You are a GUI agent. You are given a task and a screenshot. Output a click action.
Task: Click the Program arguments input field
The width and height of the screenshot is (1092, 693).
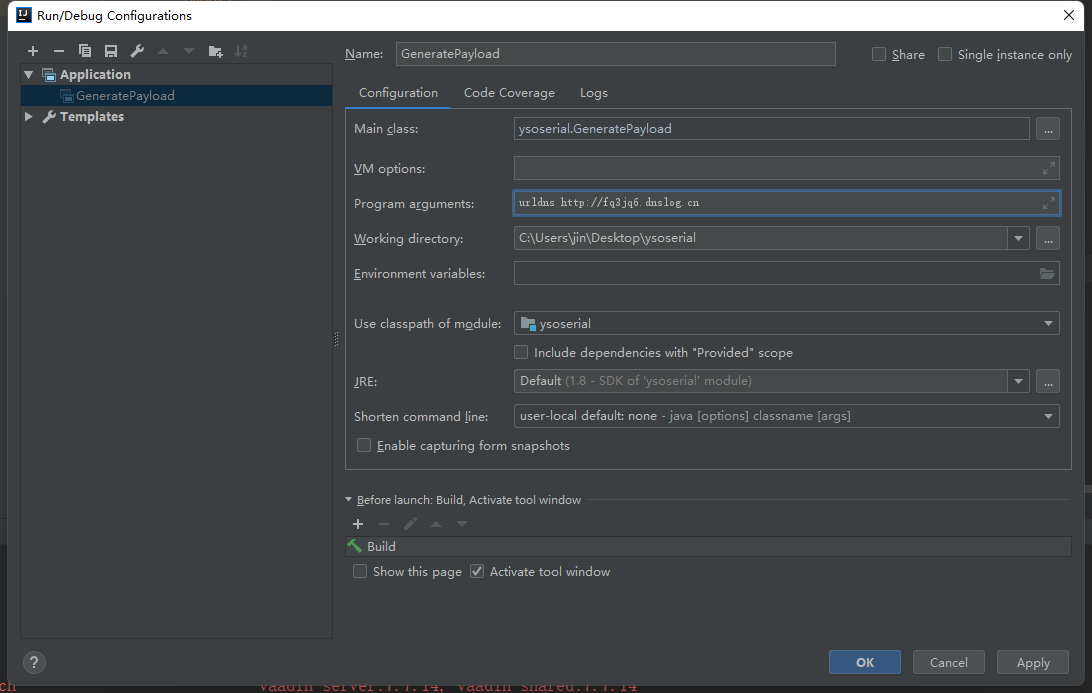786,203
